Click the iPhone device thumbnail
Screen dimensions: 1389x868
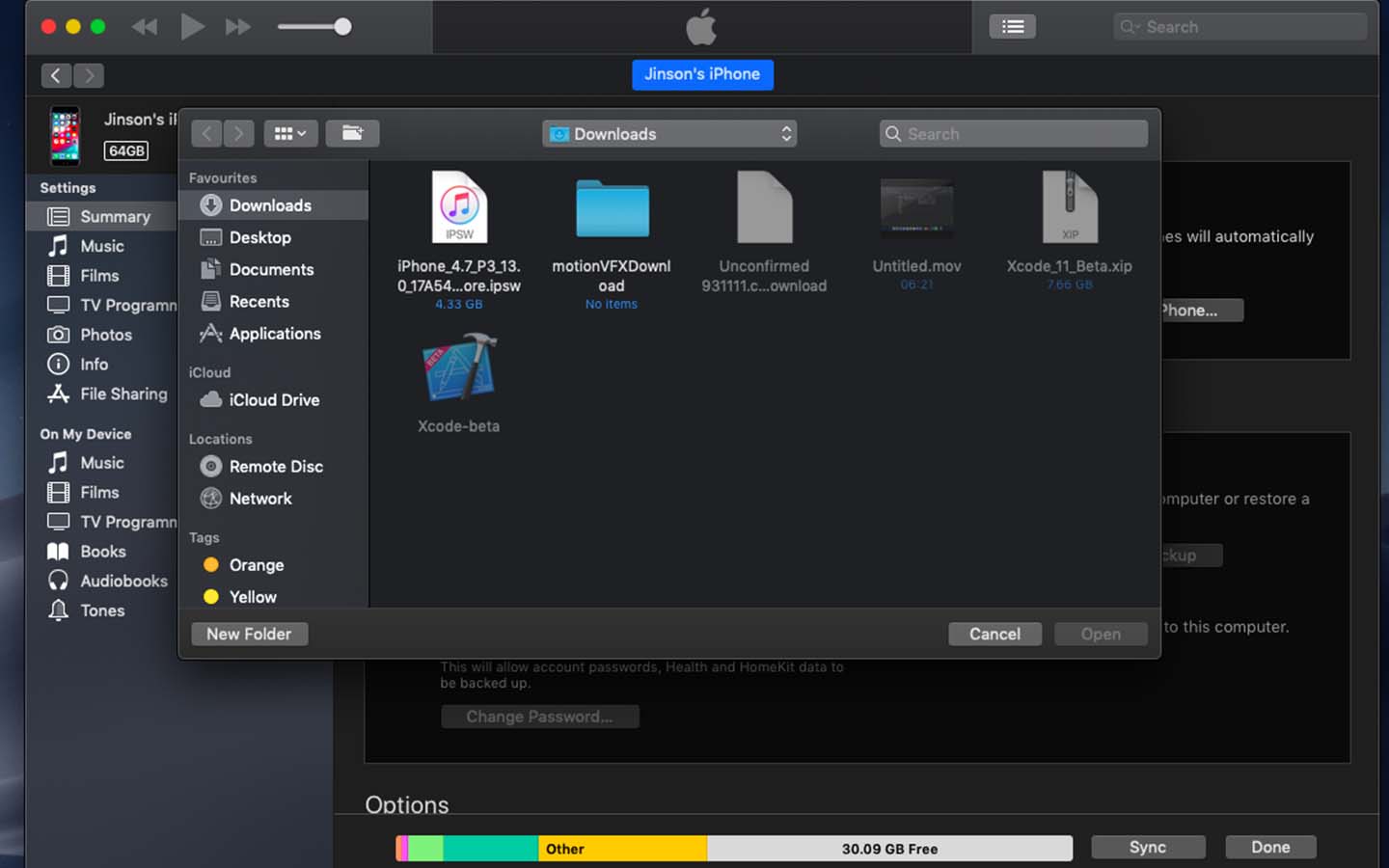point(66,136)
